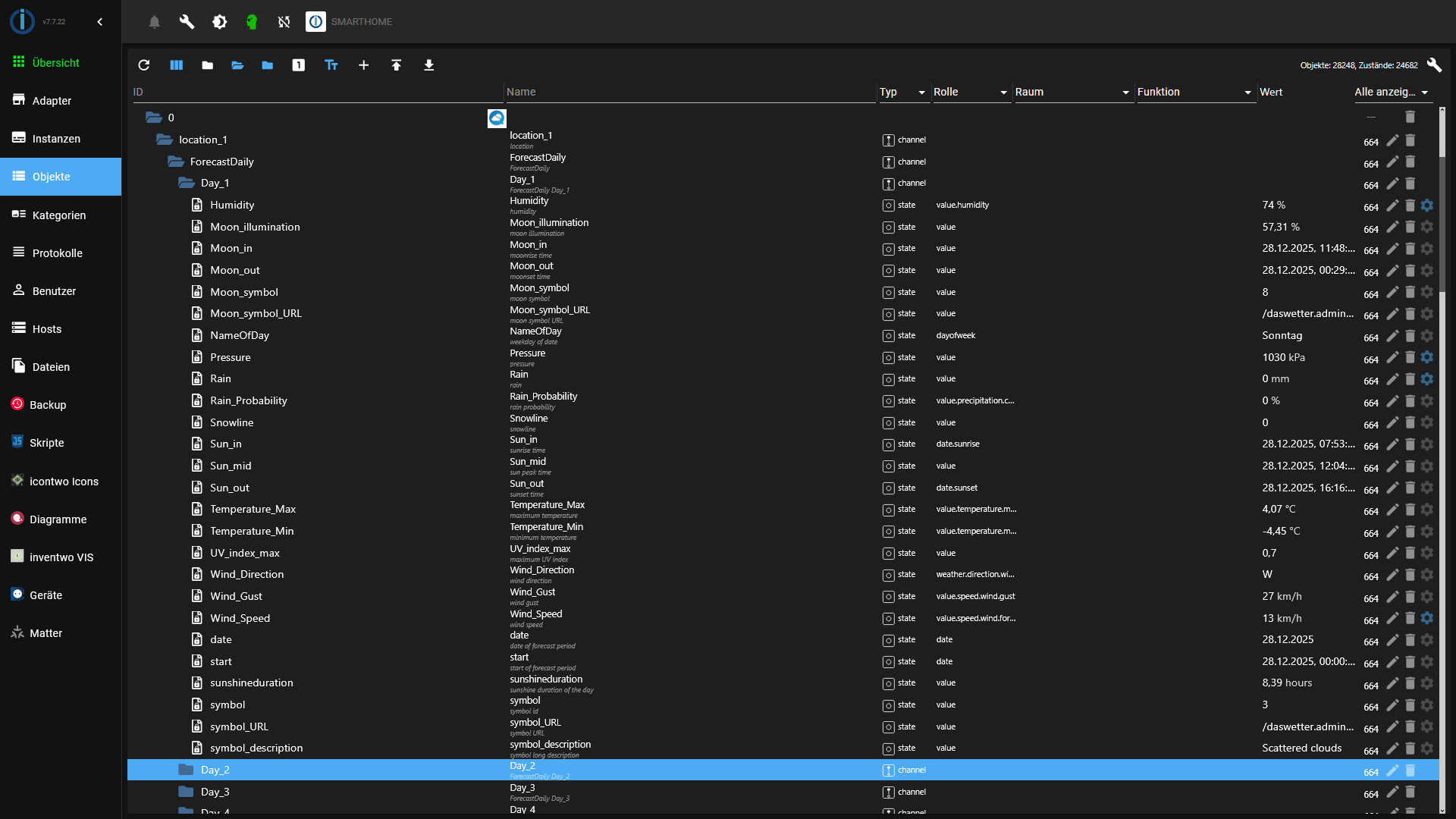Viewport: 1456px width, 819px height.
Task: Refresh the objects list
Action: coord(144,65)
